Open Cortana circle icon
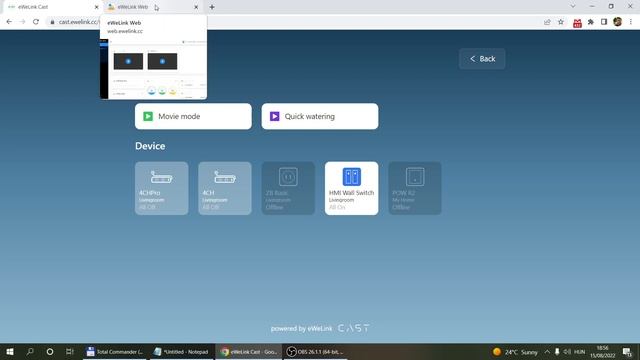Image resolution: width=640 pixels, height=360 pixels. [x=50, y=351]
